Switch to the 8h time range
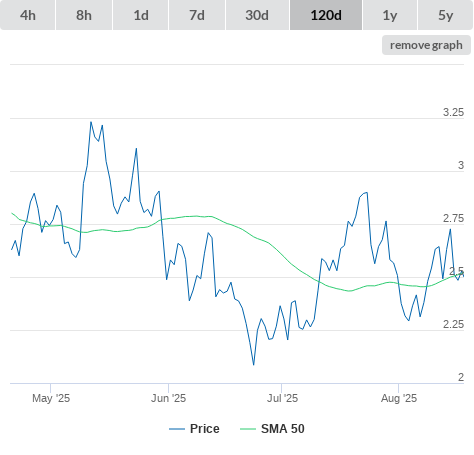This screenshot has height=455, width=474. [x=84, y=15]
